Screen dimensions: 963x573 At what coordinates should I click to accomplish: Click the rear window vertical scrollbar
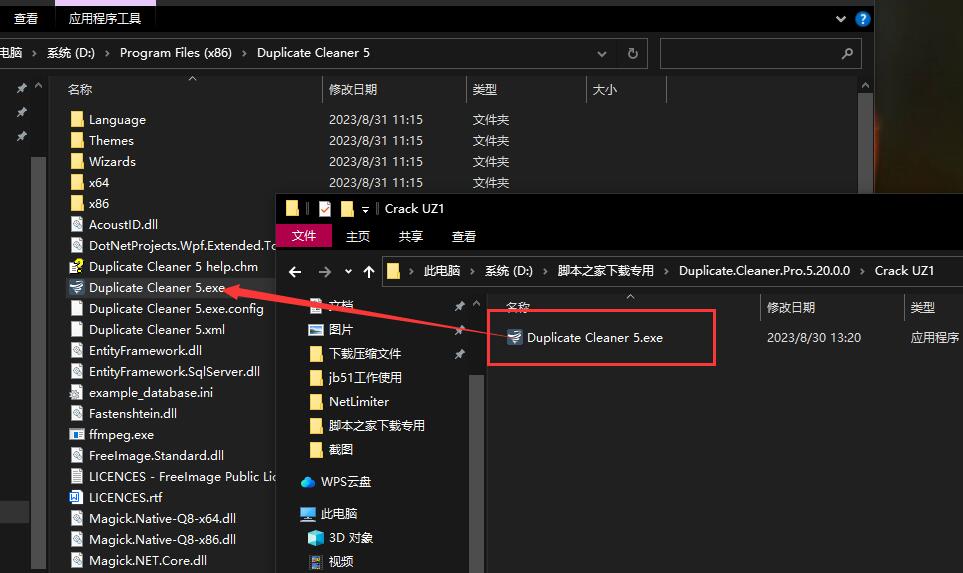pos(865,141)
